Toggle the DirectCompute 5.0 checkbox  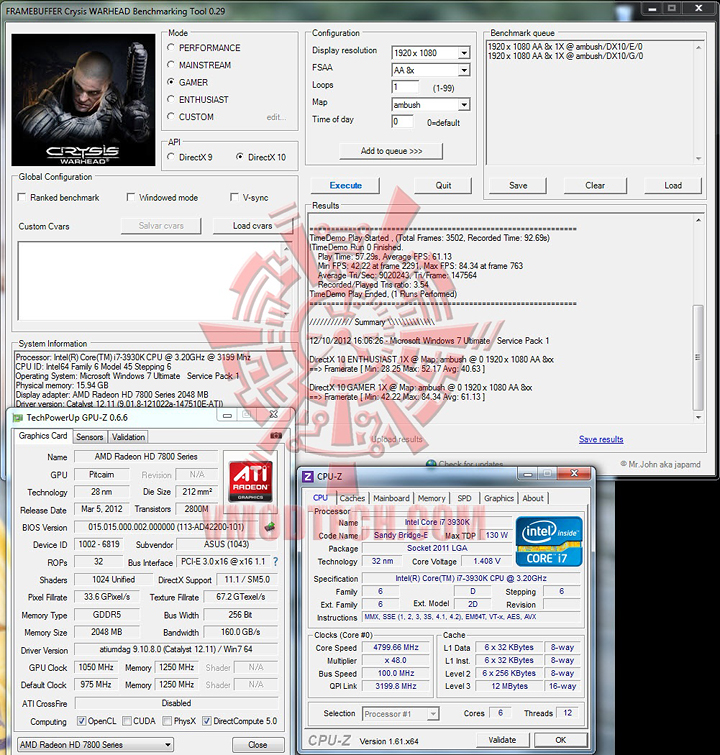click(x=207, y=721)
